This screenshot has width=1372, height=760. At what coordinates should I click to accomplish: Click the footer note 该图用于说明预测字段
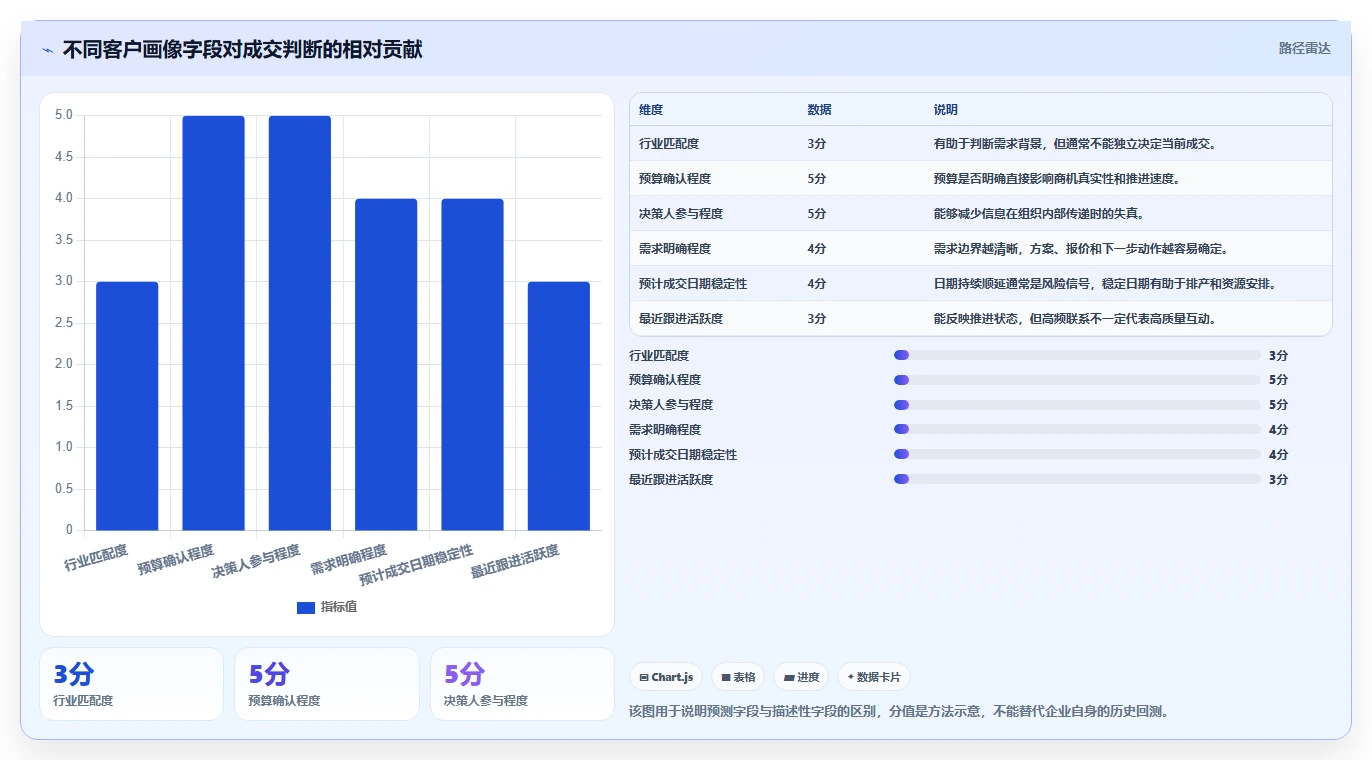(x=899, y=712)
